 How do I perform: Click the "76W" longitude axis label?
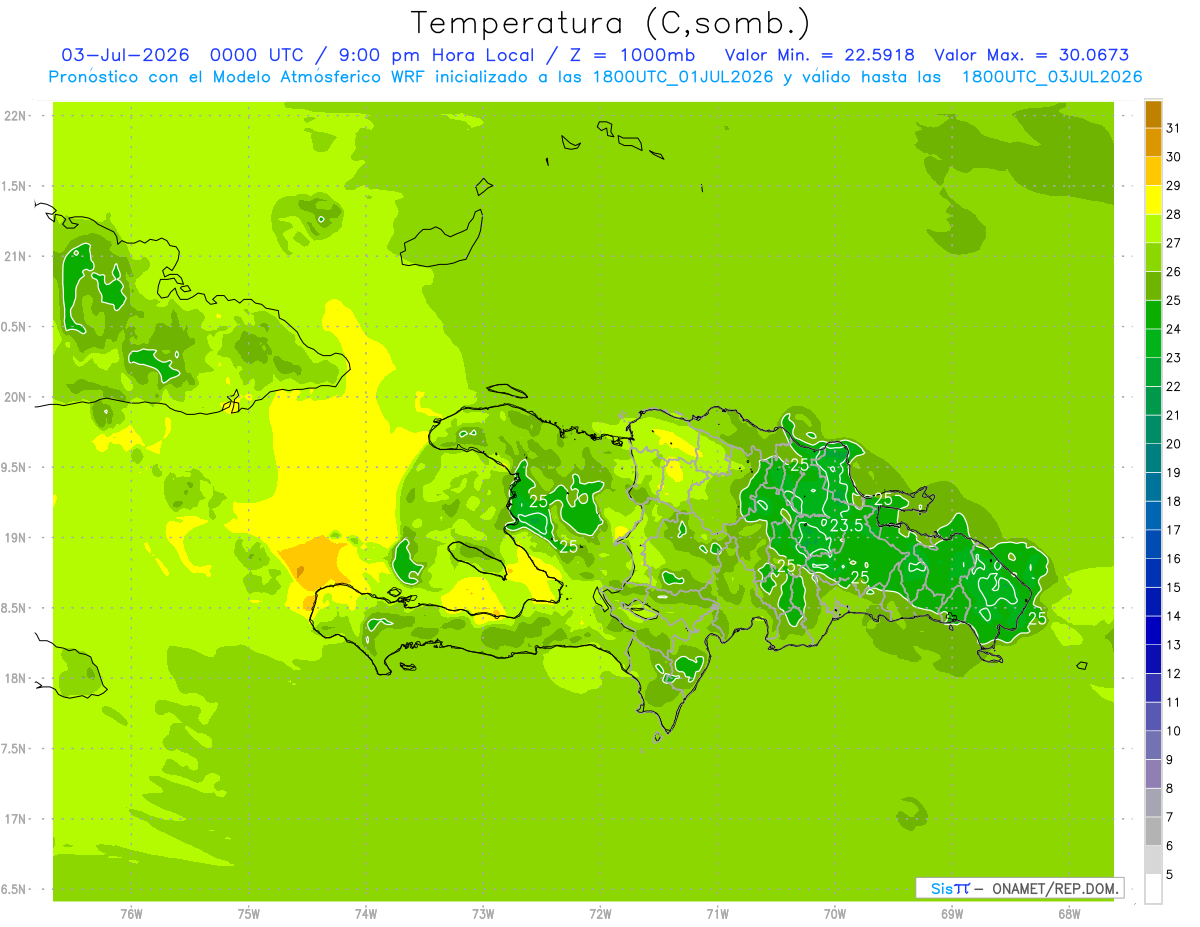[x=131, y=914]
